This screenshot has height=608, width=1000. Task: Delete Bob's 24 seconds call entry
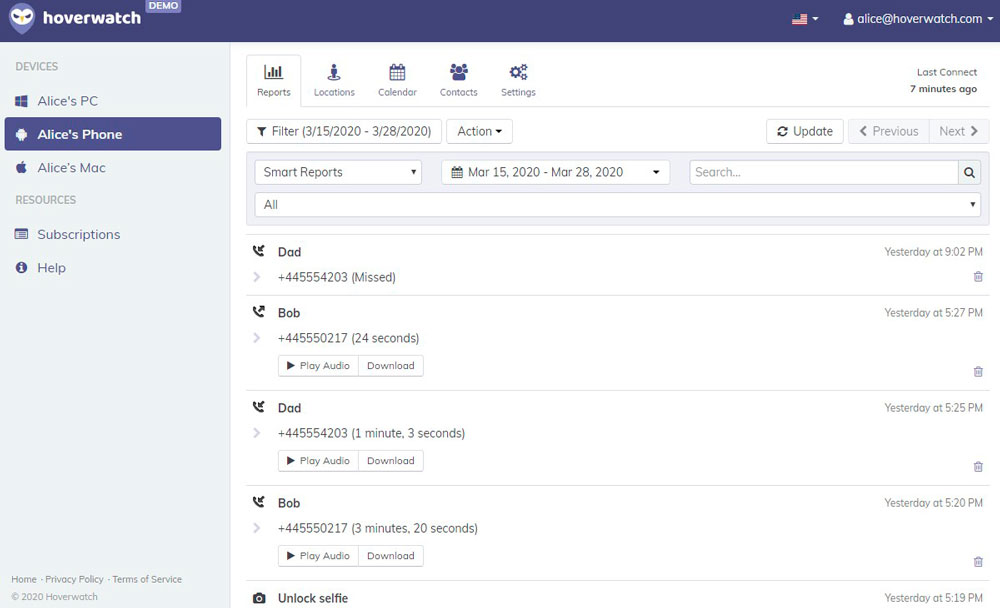click(978, 372)
